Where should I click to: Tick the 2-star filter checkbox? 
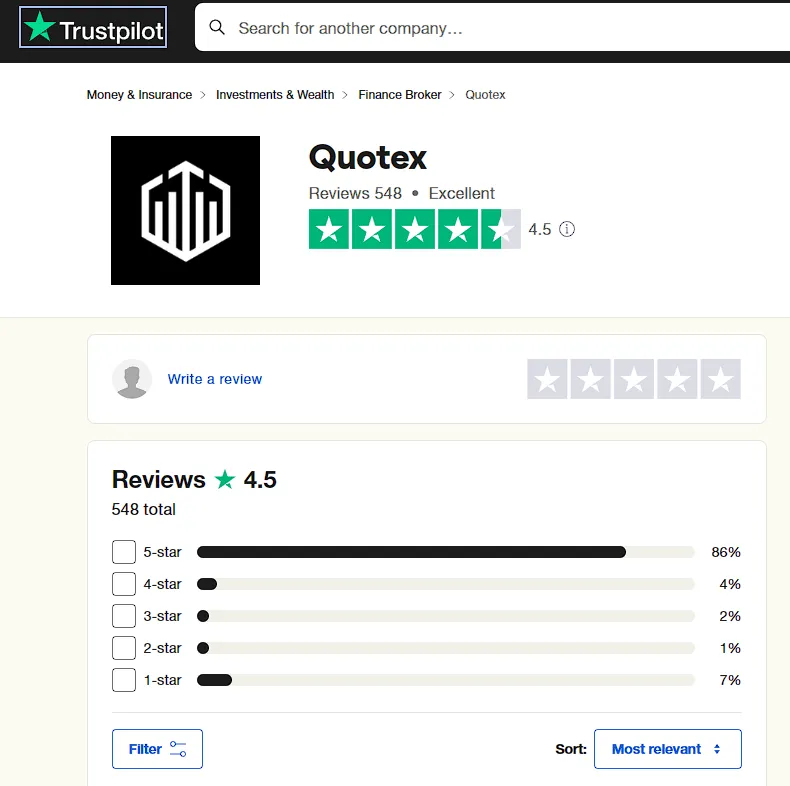124,648
